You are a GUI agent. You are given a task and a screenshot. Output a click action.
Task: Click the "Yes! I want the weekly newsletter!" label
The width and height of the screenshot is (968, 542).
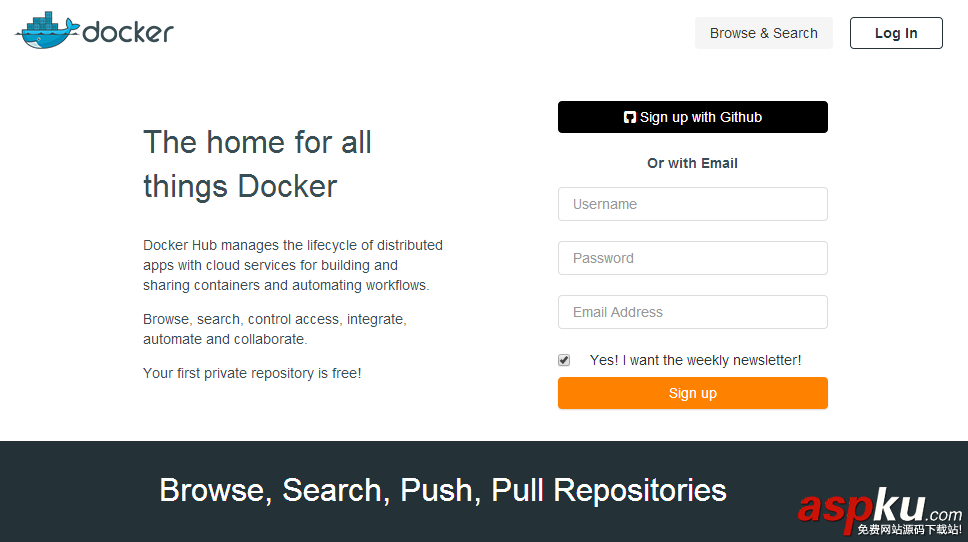[x=695, y=360]
